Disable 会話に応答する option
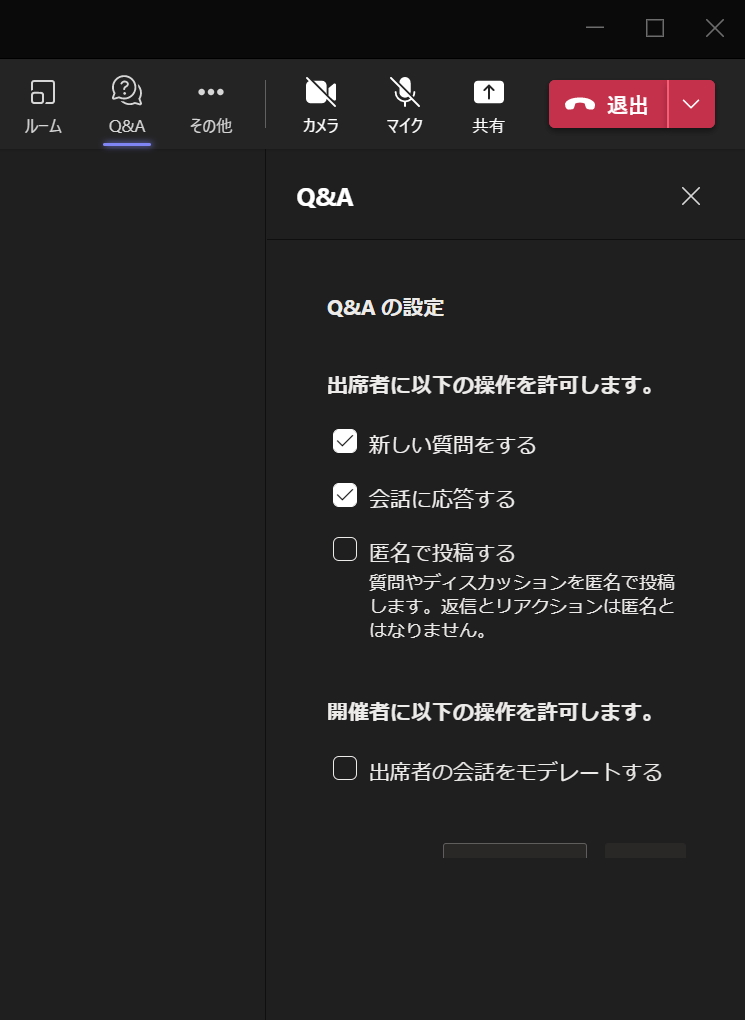745x1020 pixels. click(x=344, y=494)
